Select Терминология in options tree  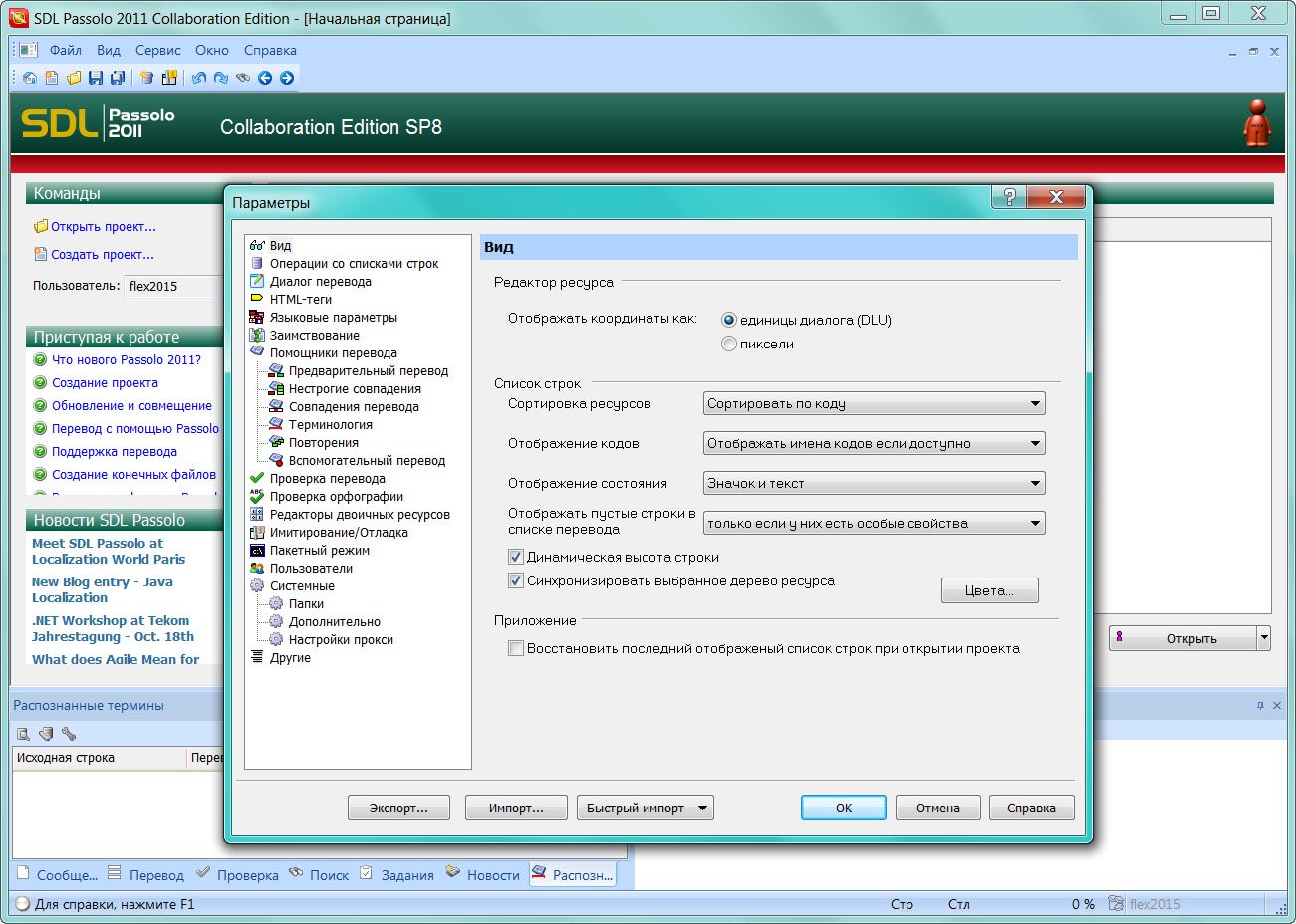tap(330, 424)
